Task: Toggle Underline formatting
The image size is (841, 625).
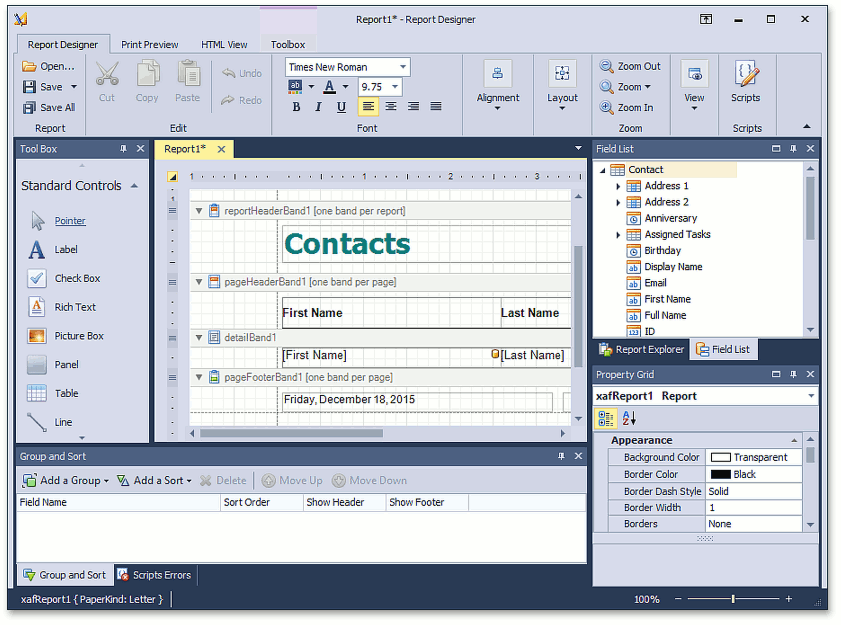Action: point(341,107)
